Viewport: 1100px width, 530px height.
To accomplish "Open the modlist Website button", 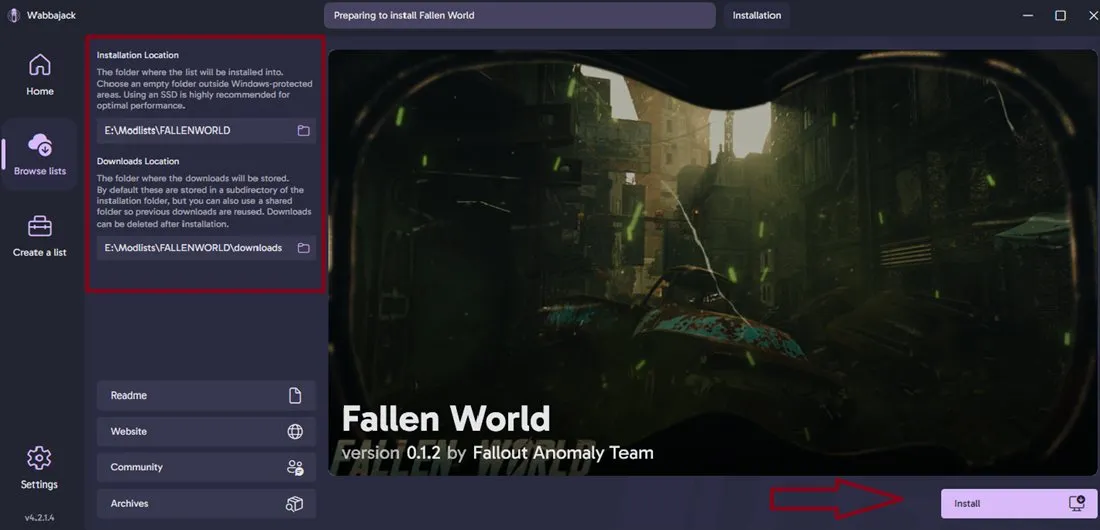I will point(206,432).
